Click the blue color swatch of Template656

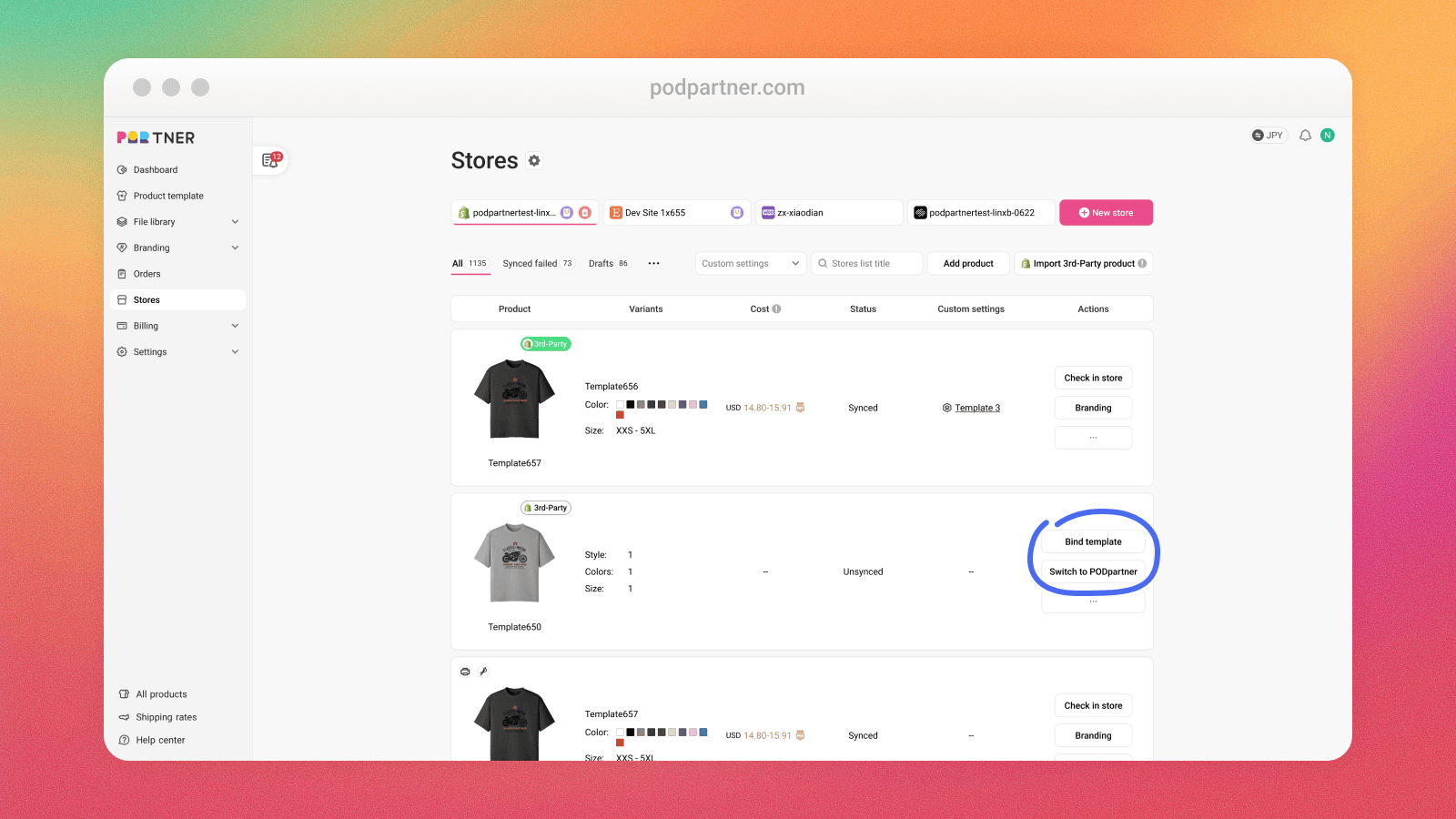703,404
